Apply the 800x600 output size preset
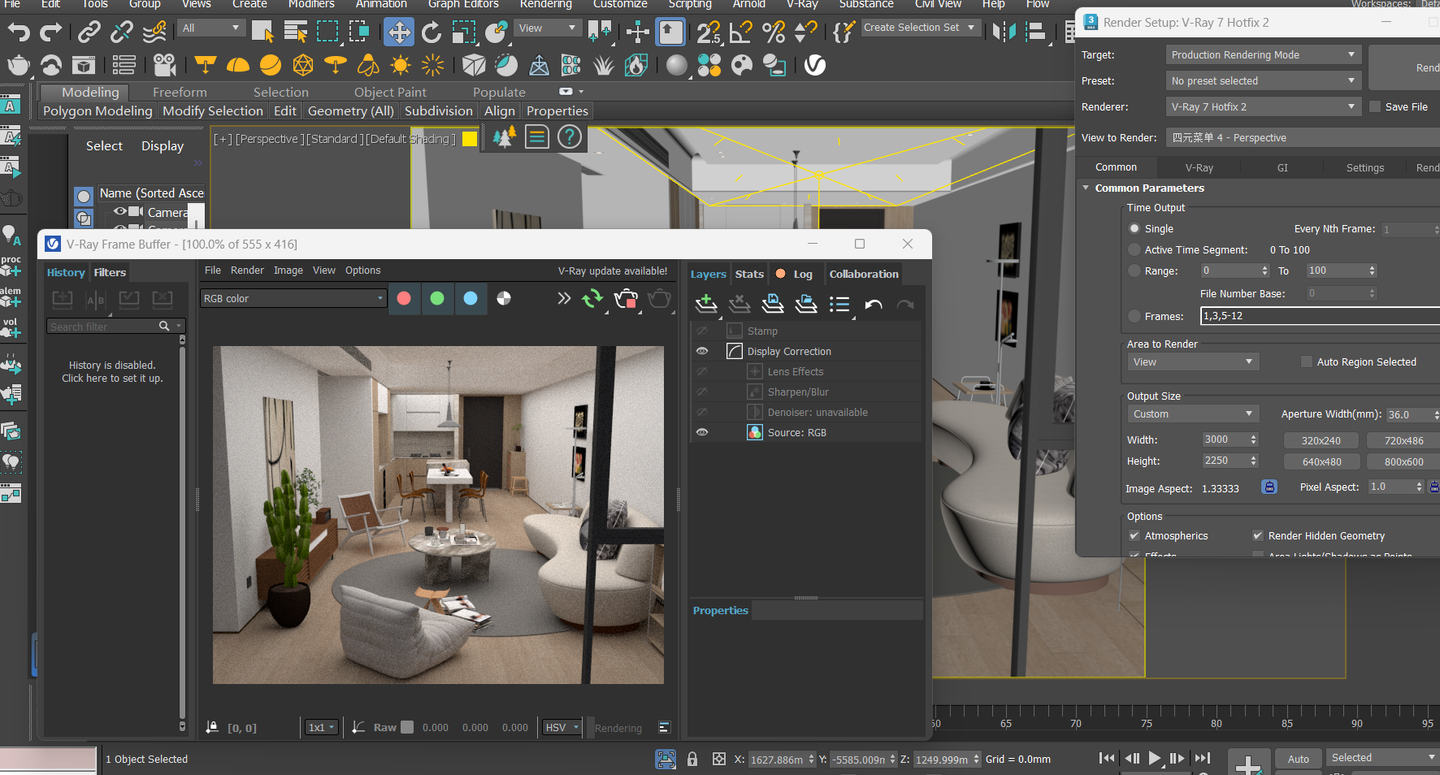Image resolution: width=1440 pixels, height=775 pixels. pos(1403,462)
